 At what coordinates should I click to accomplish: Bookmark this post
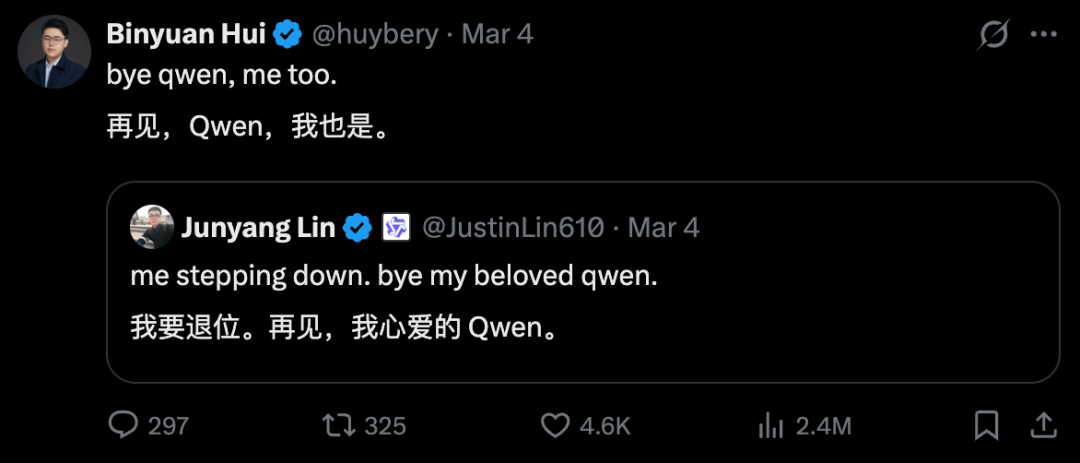tap(986, 426)
